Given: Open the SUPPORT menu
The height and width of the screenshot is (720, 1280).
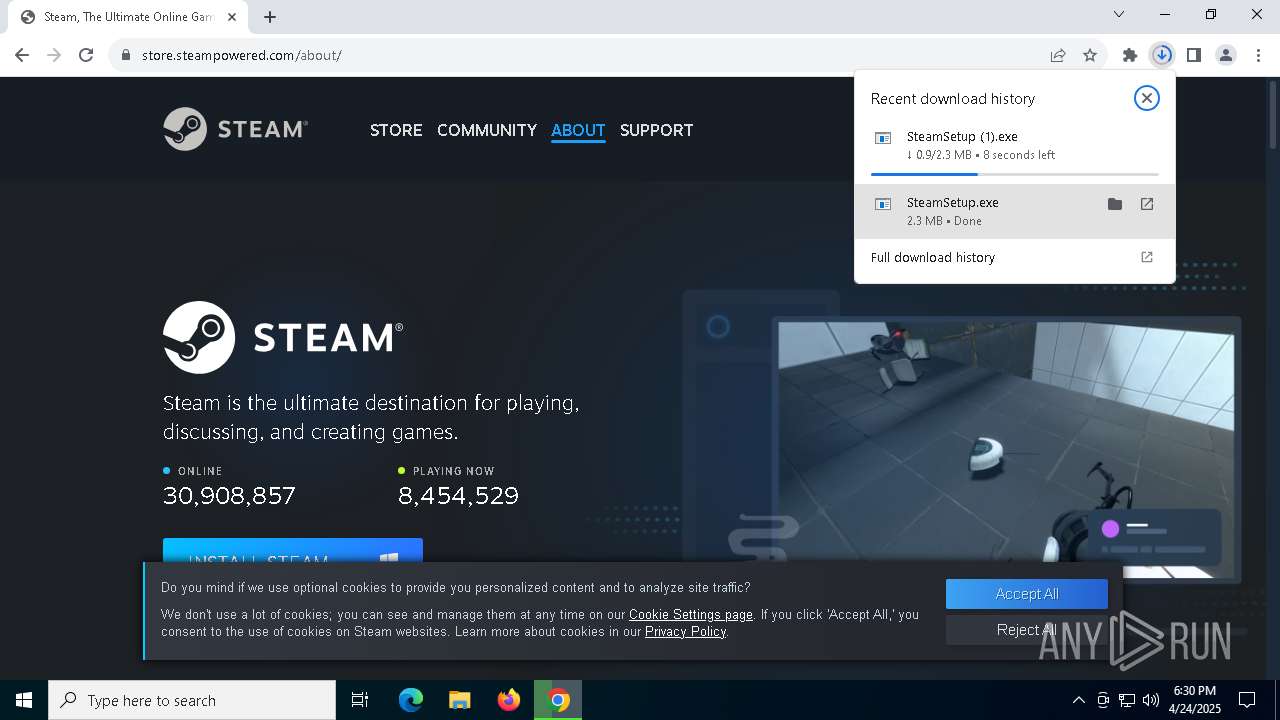Looking at the screenshot, I should point(656,130).
